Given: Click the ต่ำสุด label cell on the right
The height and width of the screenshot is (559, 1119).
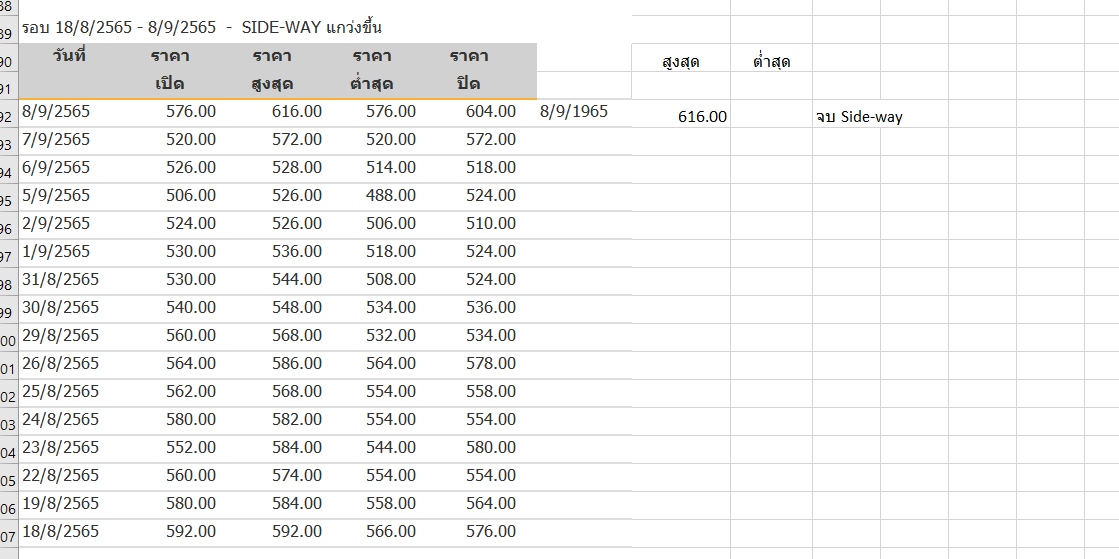Looking at the screenshot, I should [771, 62].
